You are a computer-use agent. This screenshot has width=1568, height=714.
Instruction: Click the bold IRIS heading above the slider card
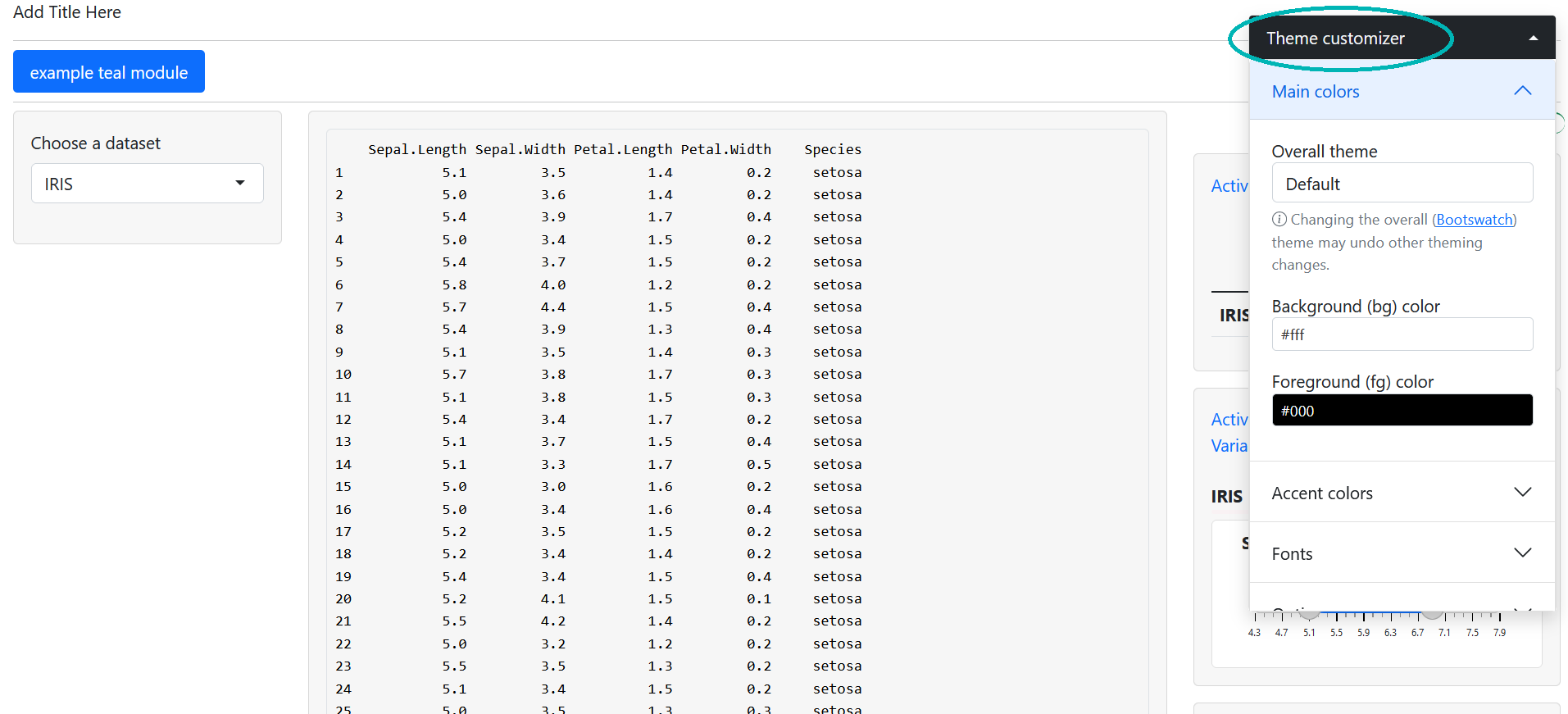coord(1226,497)
